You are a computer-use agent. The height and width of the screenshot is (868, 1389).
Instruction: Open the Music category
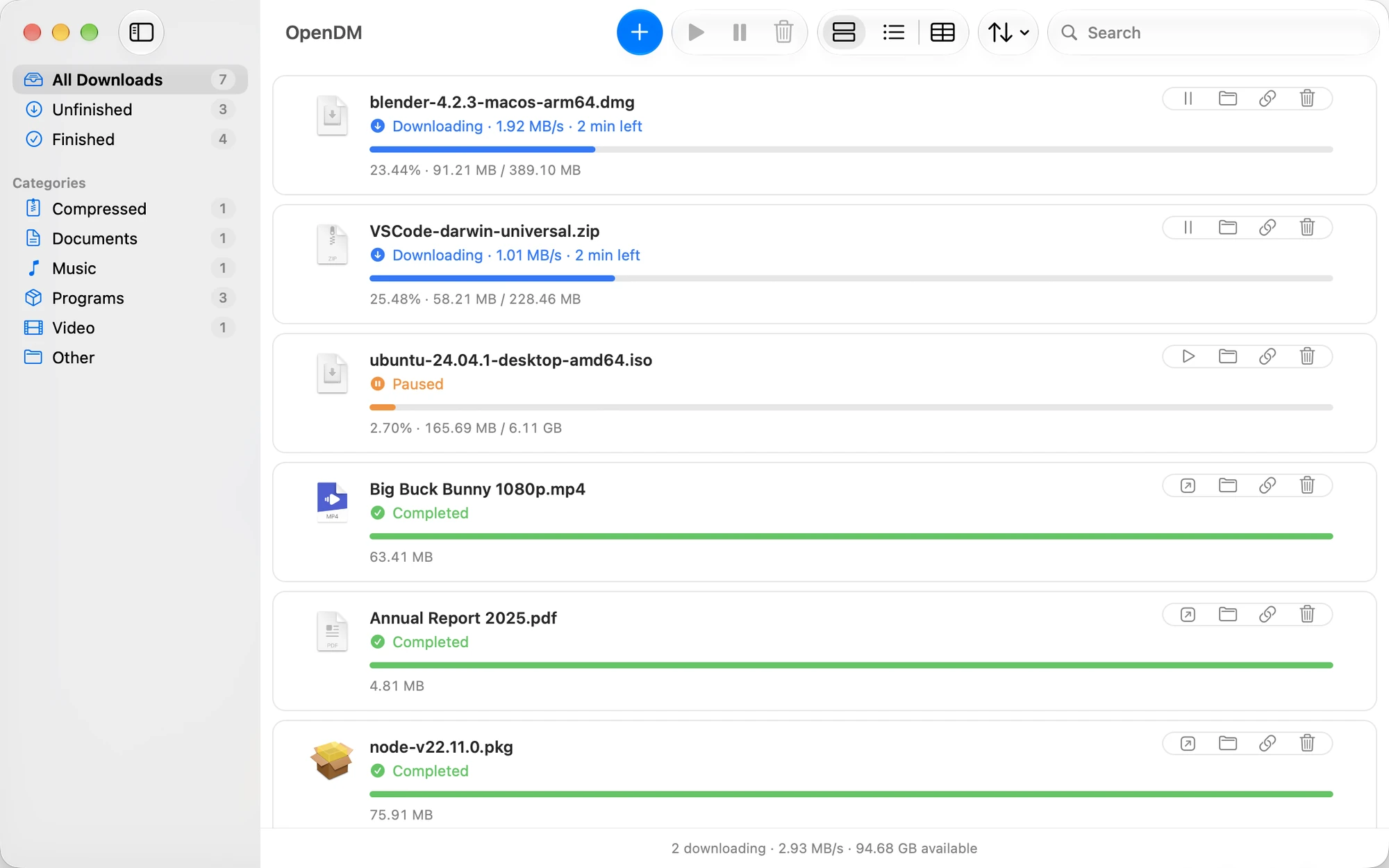[130, 268]
